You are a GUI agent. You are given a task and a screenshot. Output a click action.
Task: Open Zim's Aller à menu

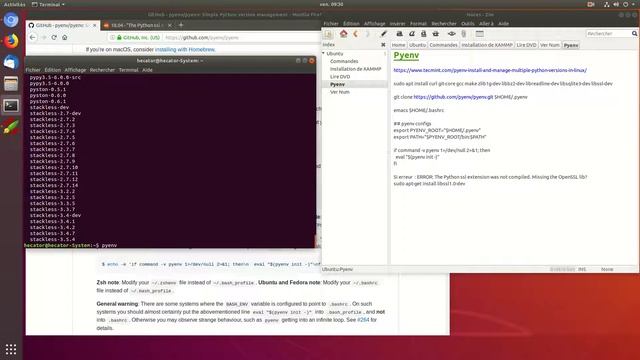(x=486, y=24)
